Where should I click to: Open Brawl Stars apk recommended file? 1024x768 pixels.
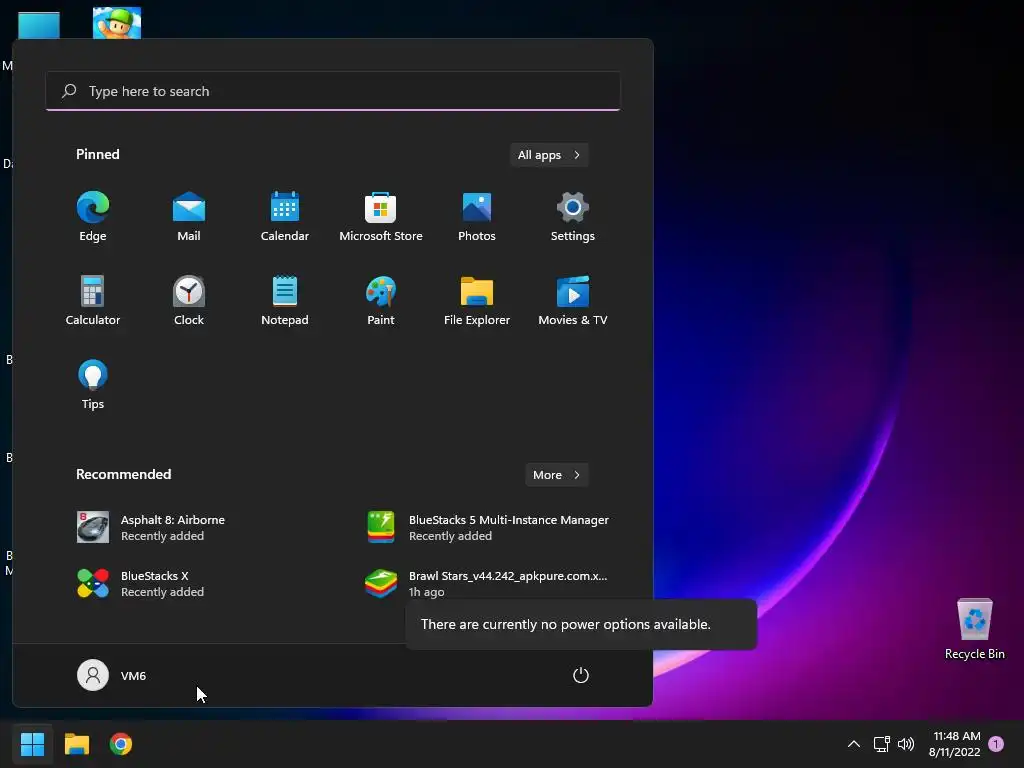[488, 583]
